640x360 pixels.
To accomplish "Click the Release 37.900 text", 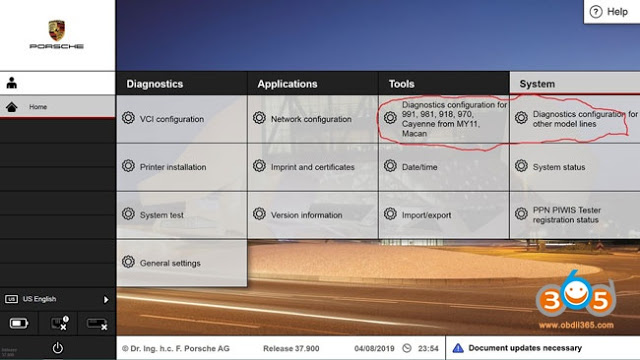I will point(291,349).
